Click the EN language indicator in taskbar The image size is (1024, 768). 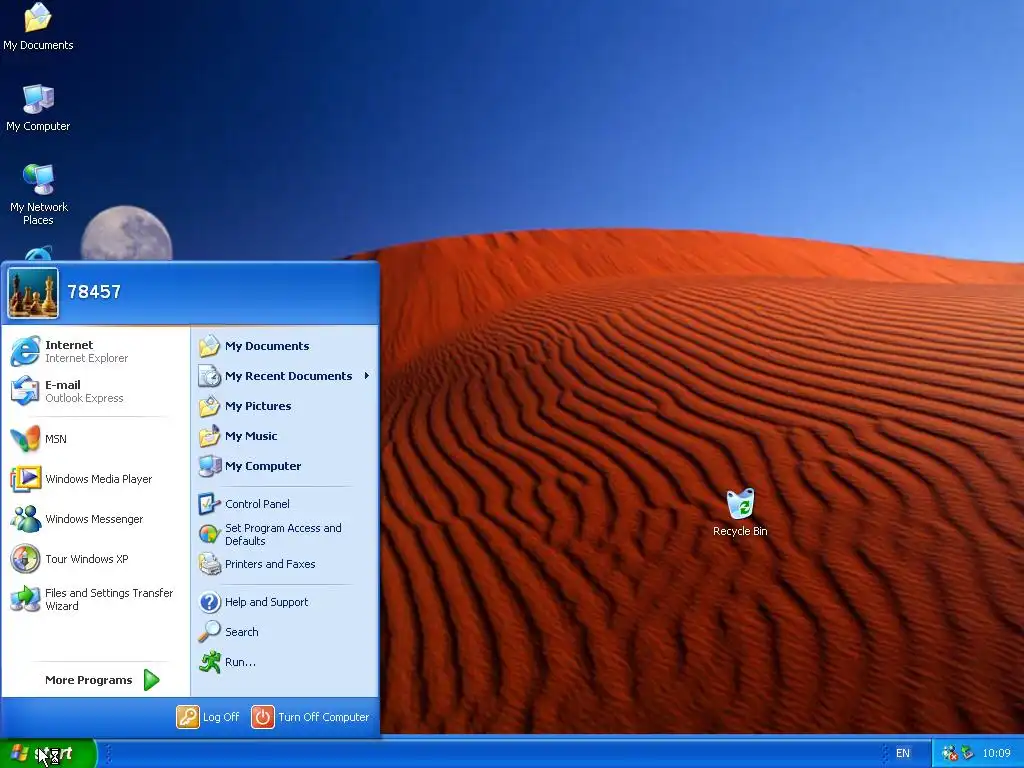coord(903,753)
